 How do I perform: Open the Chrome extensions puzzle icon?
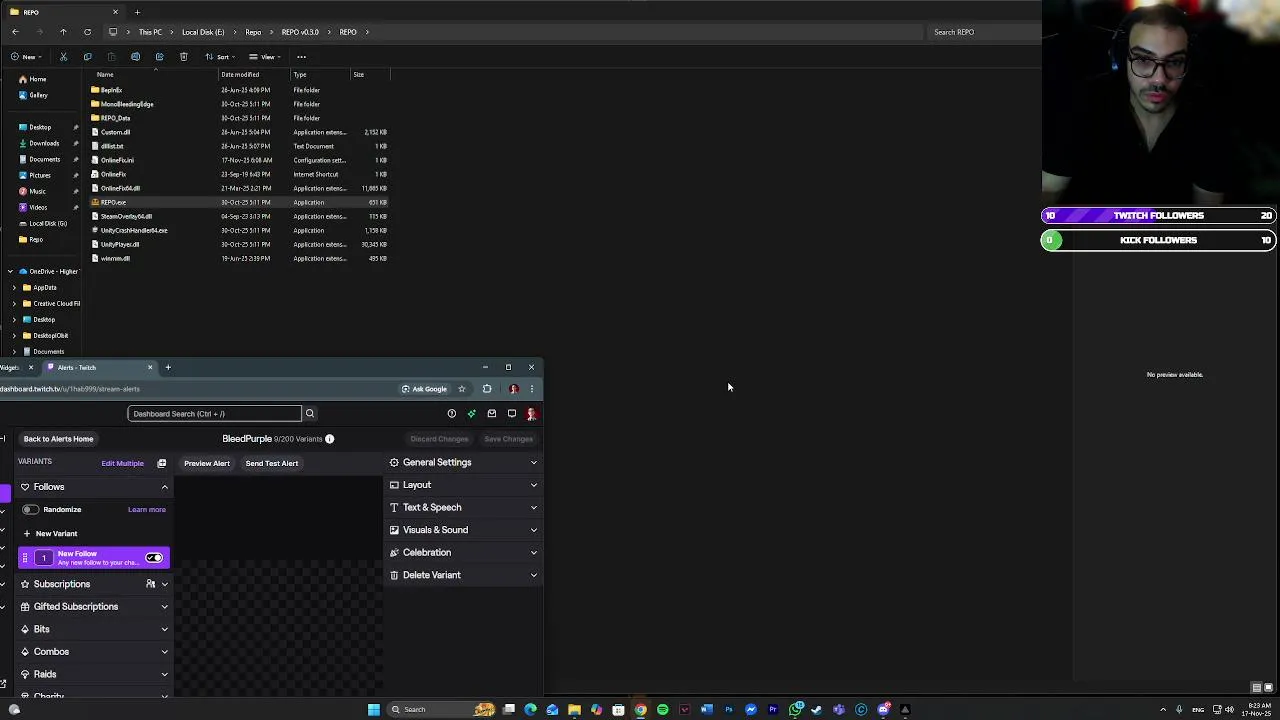point(487,389)
